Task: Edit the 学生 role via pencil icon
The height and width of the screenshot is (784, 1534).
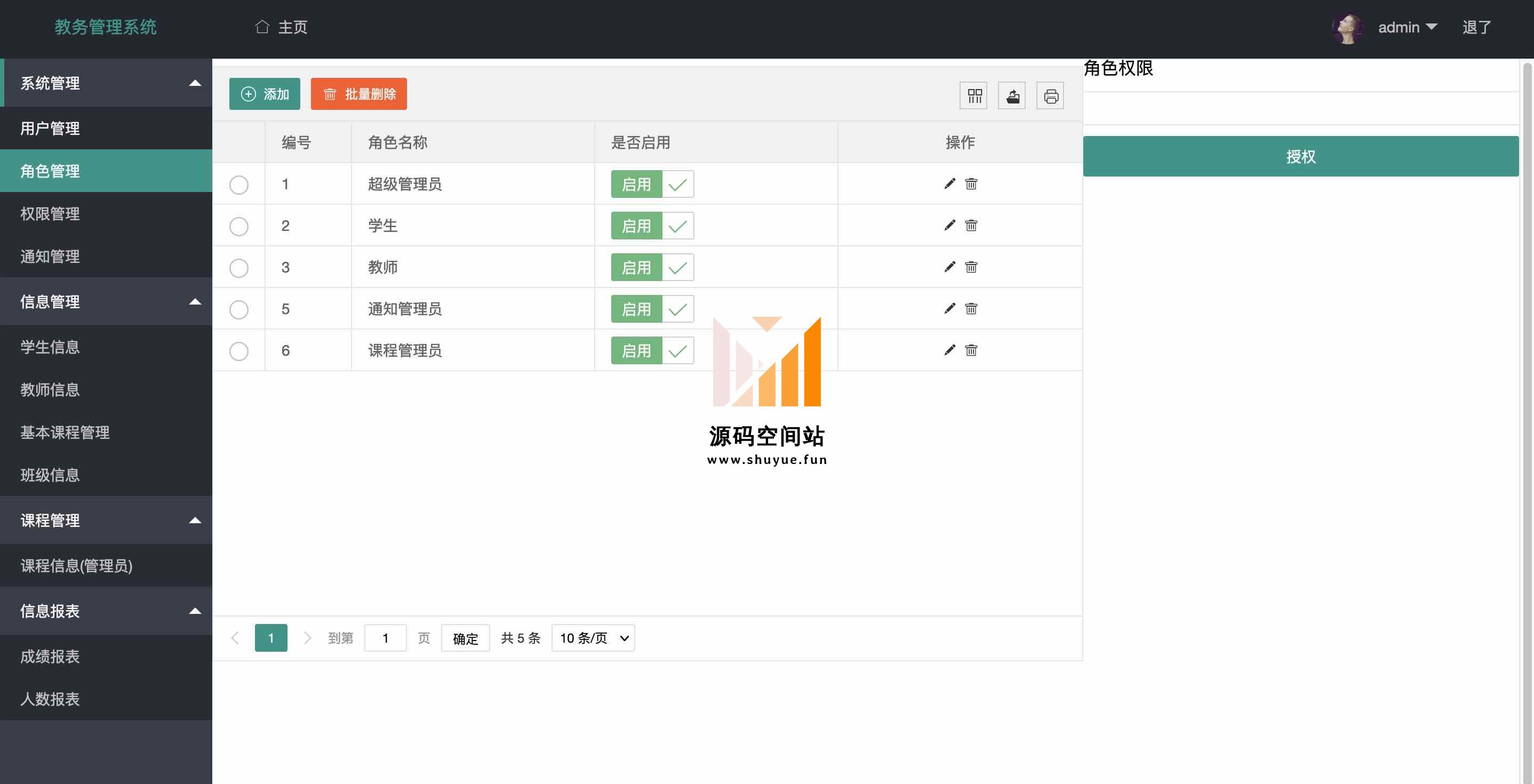Action: click(949, 225)
